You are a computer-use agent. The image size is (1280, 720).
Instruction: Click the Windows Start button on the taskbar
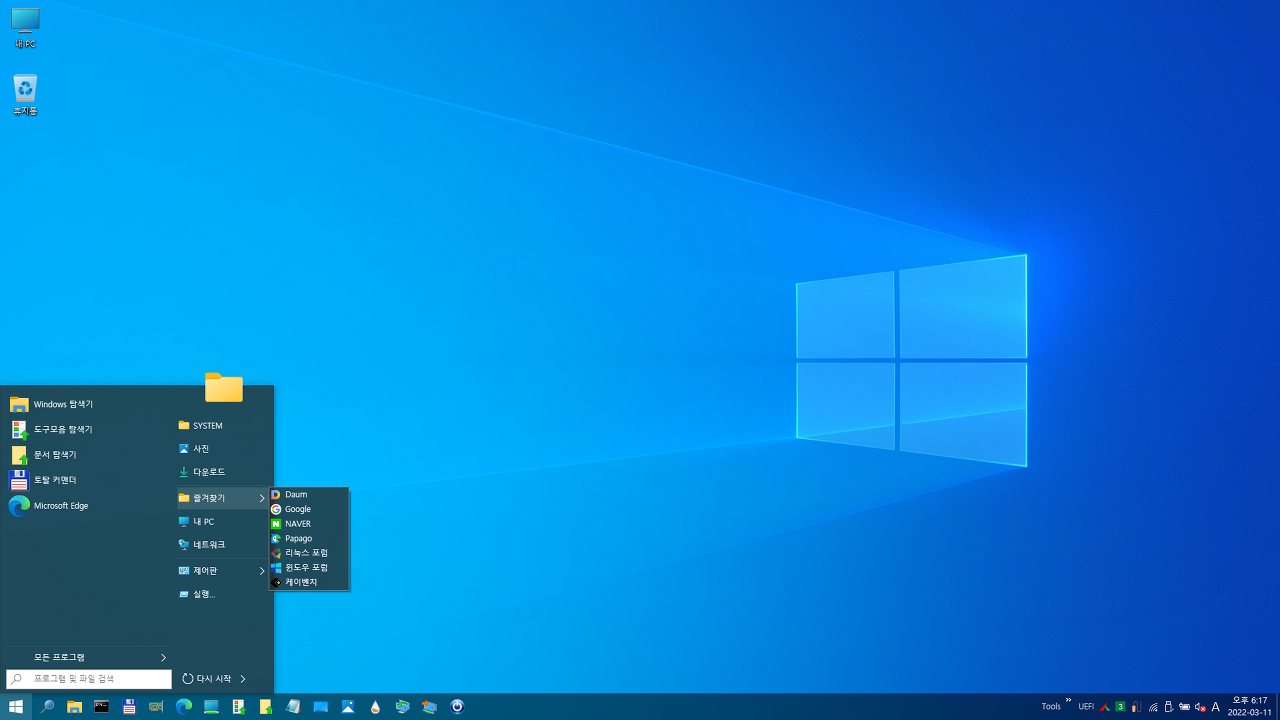[x=16, y=707]
